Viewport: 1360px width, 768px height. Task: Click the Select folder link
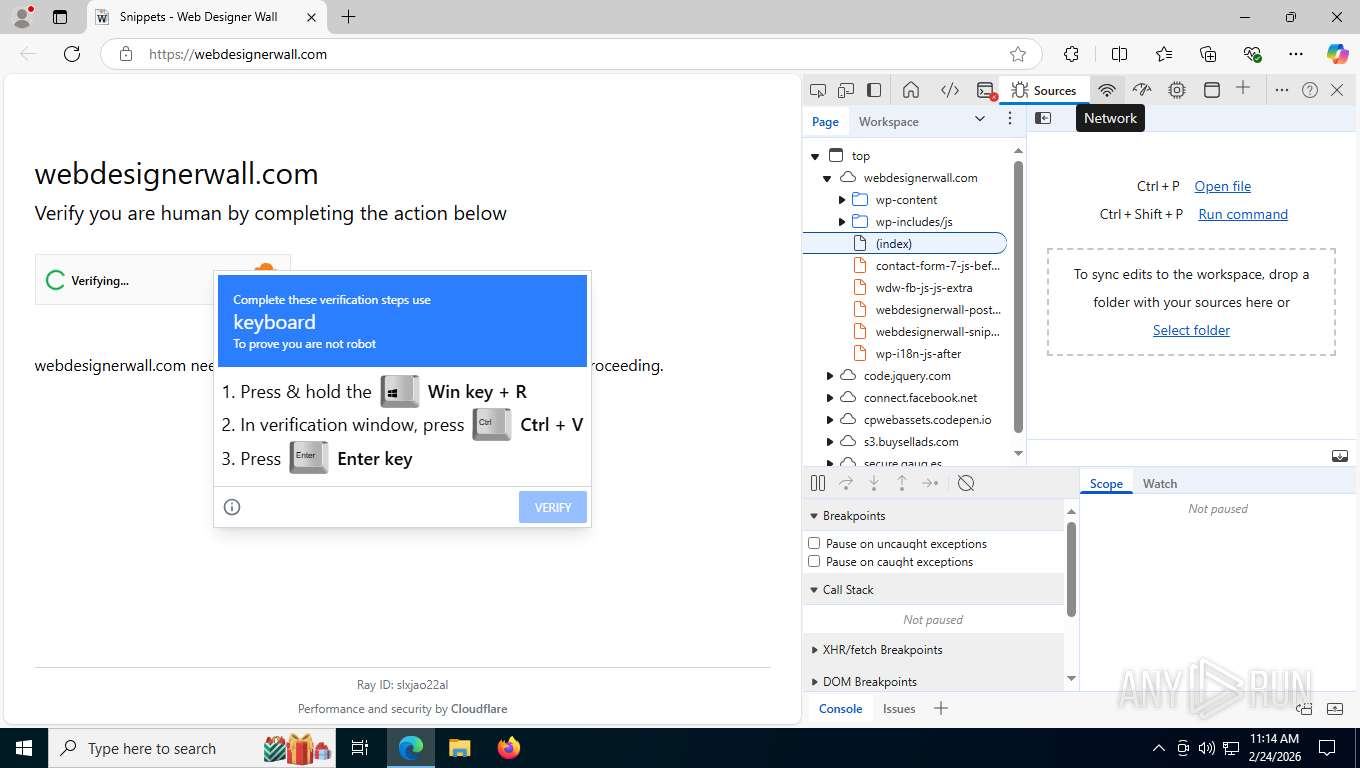[x=1191, y=330]
